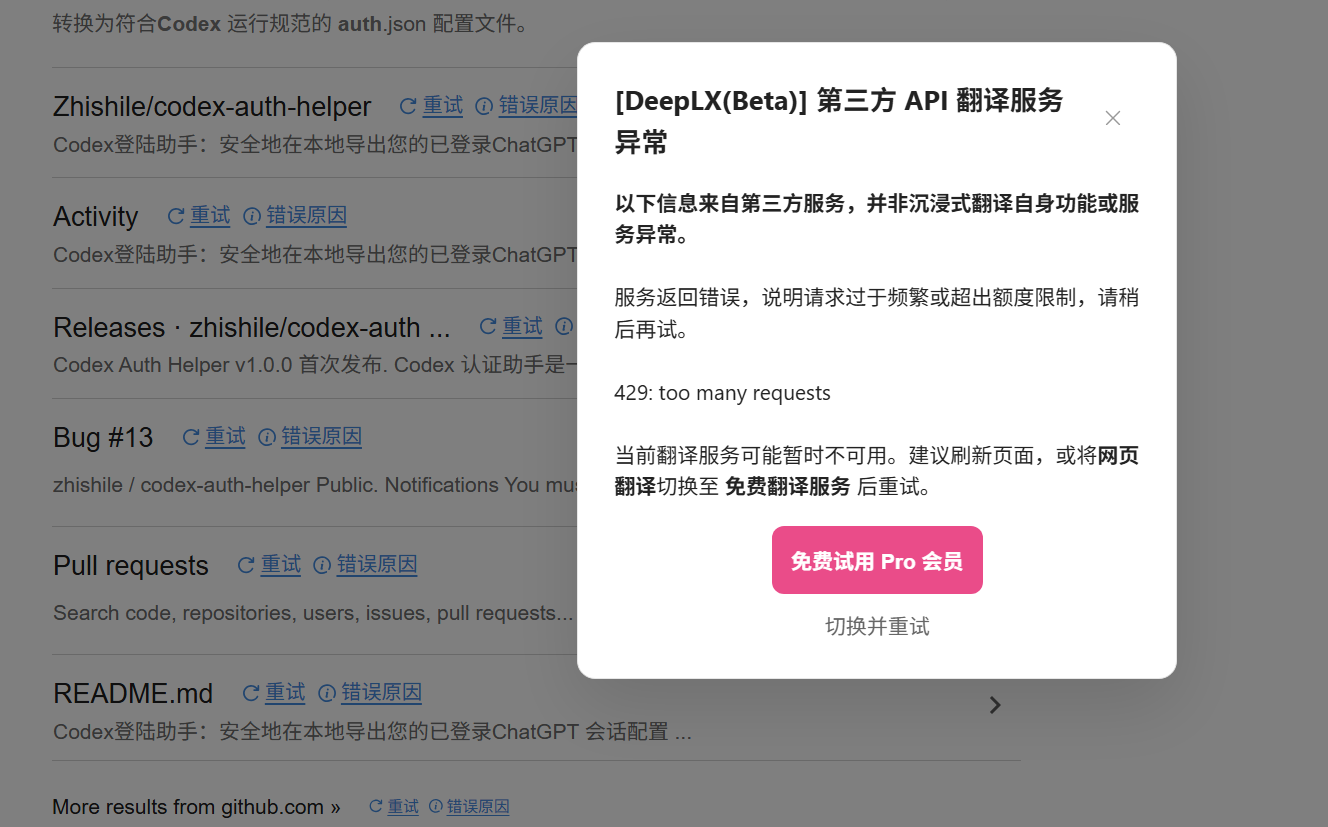Click the Codex登陆助手 snippet under README.md

point(372,731)
